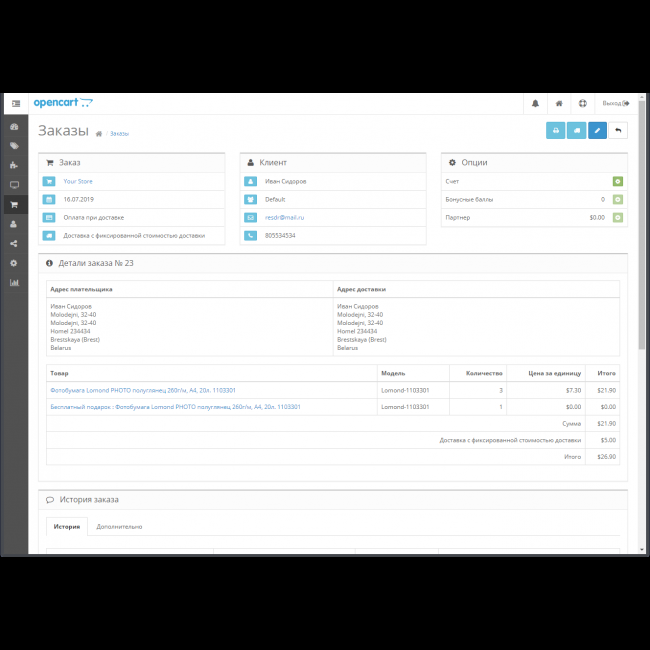Open the Catalog tags sidebar icon

(14, 146)
